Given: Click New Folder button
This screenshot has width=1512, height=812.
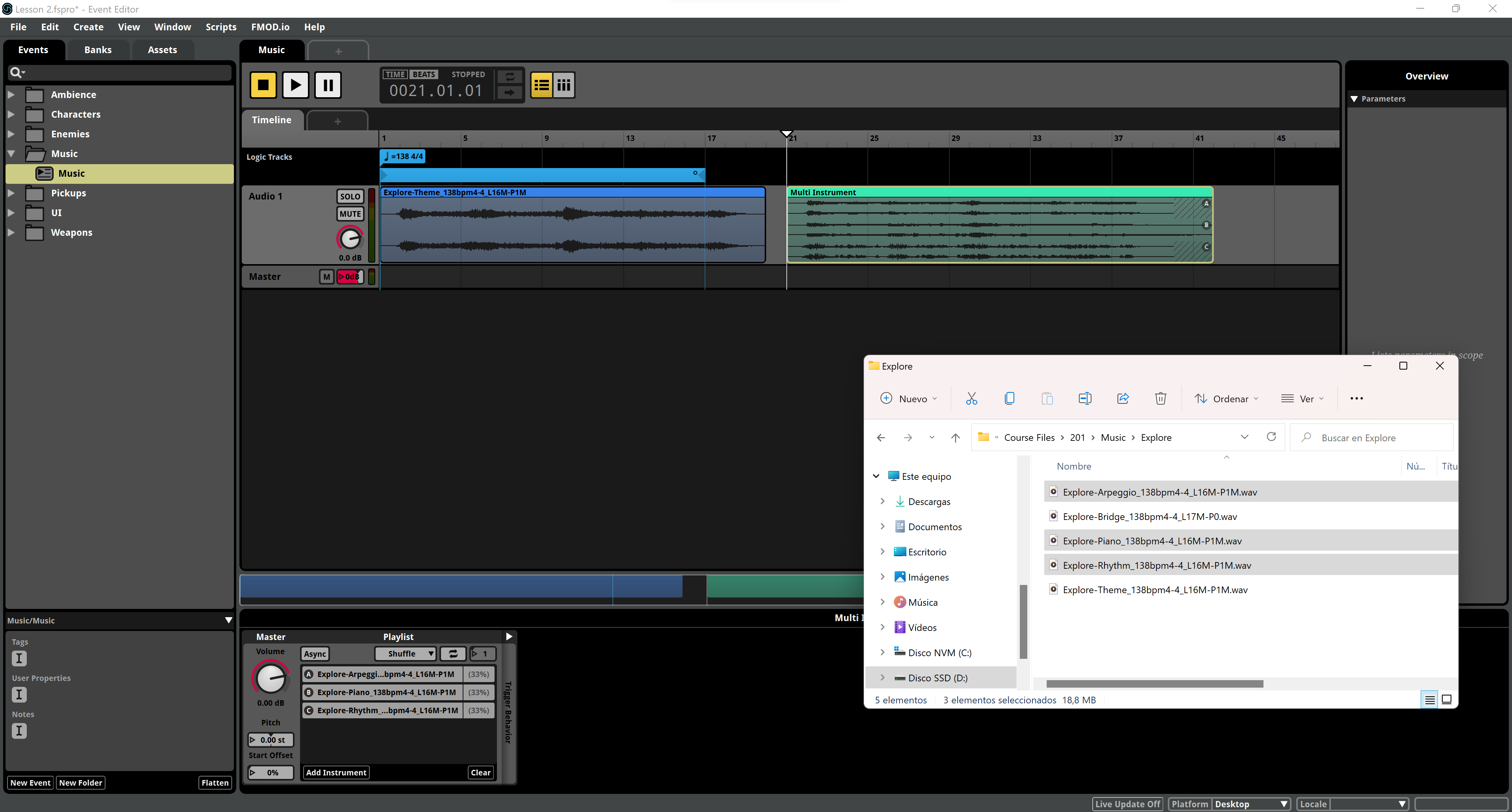Looking at the screenshot, I should tap(80, 782).
